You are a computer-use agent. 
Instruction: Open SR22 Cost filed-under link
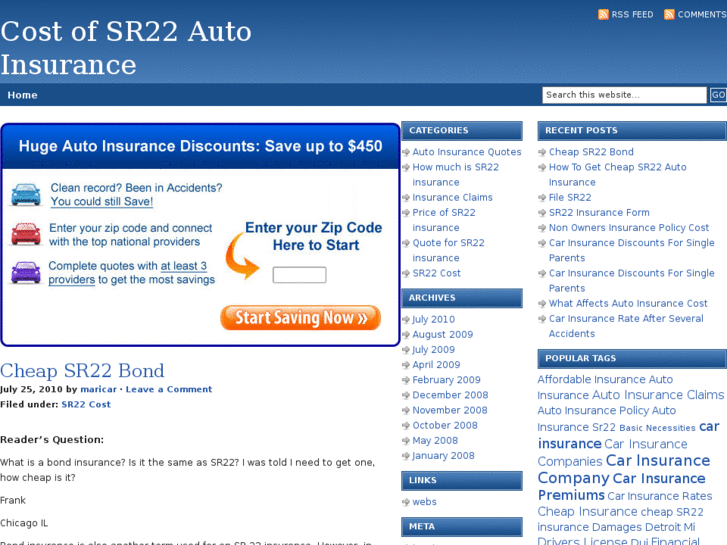tap(86, 404)
